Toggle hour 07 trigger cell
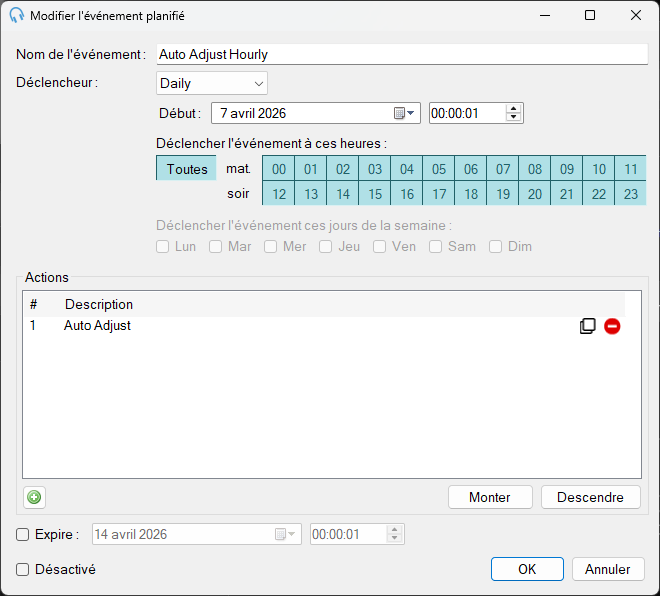The height and width of the screenshot is (596, 660). [503, 168]
